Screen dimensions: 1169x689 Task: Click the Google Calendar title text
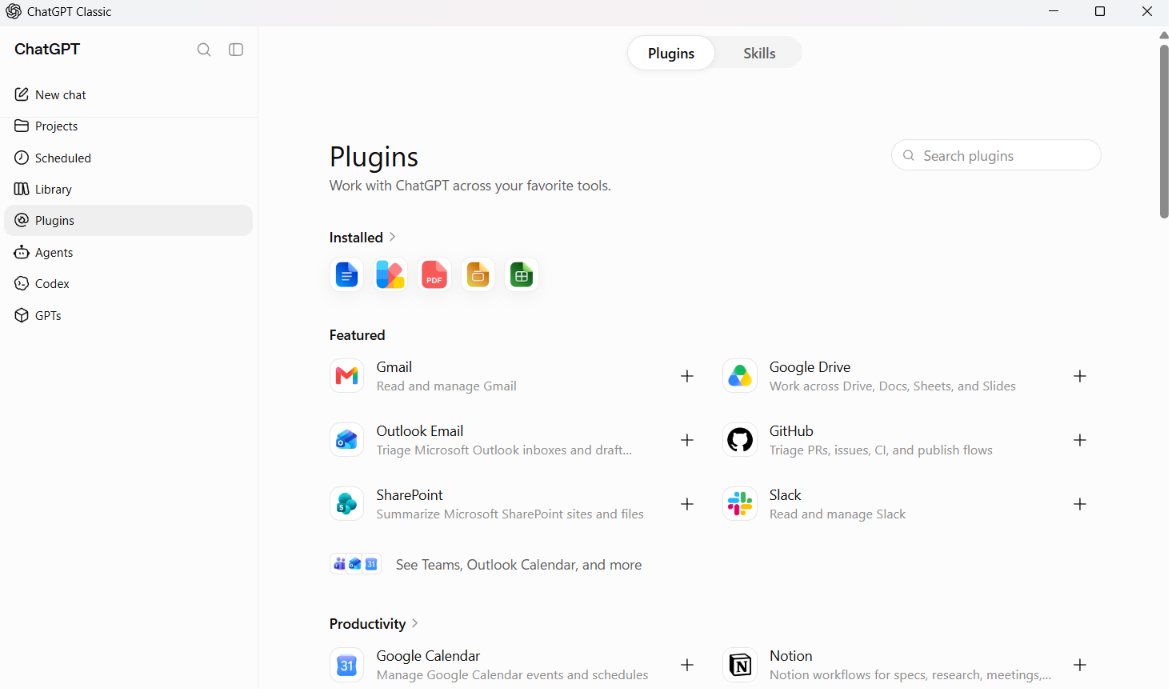[x=428, y=656]
